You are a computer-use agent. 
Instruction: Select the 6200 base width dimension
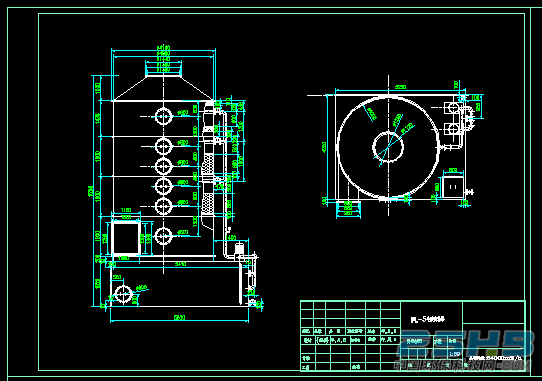point(180,317)
